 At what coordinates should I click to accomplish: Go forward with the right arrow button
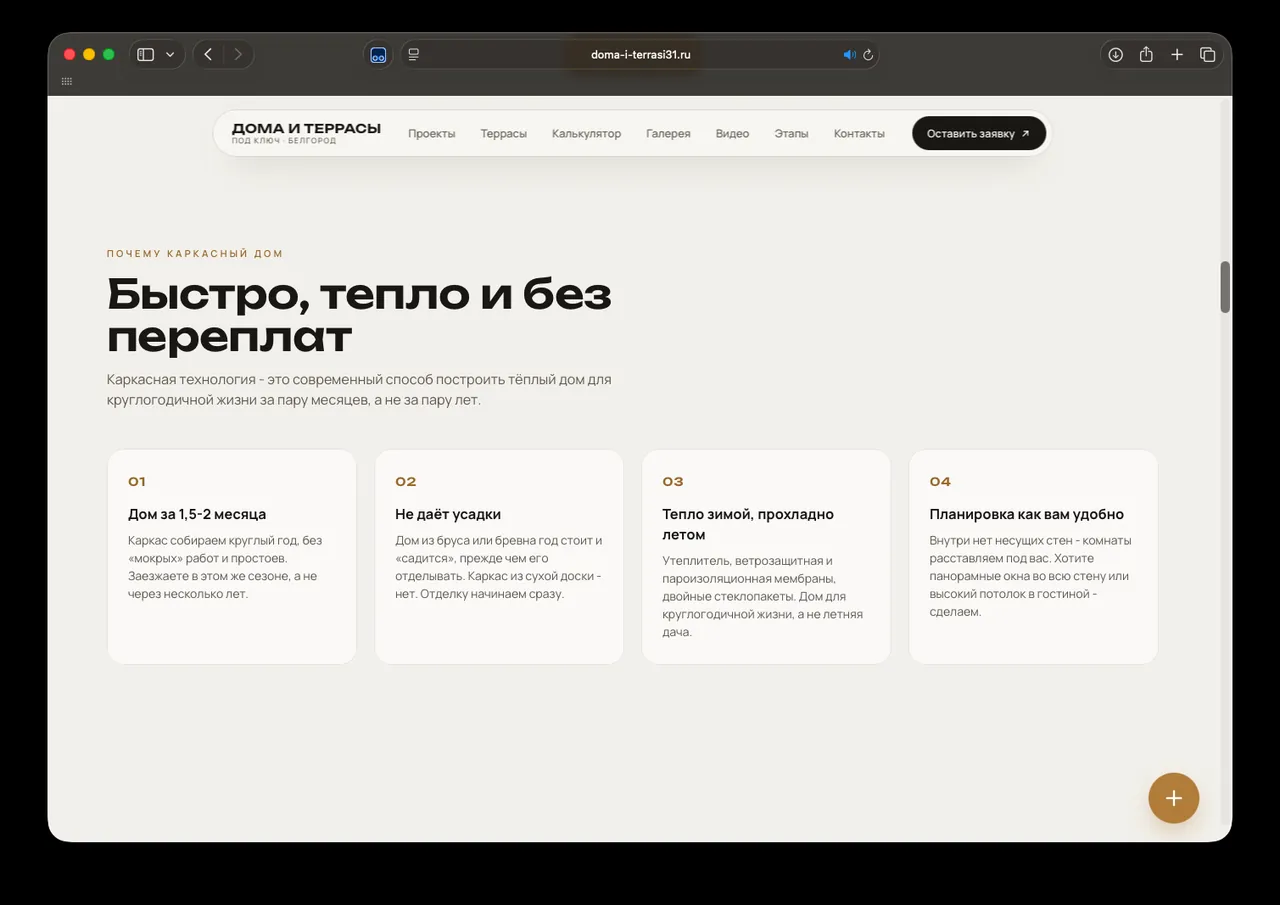tap(238, 55)
